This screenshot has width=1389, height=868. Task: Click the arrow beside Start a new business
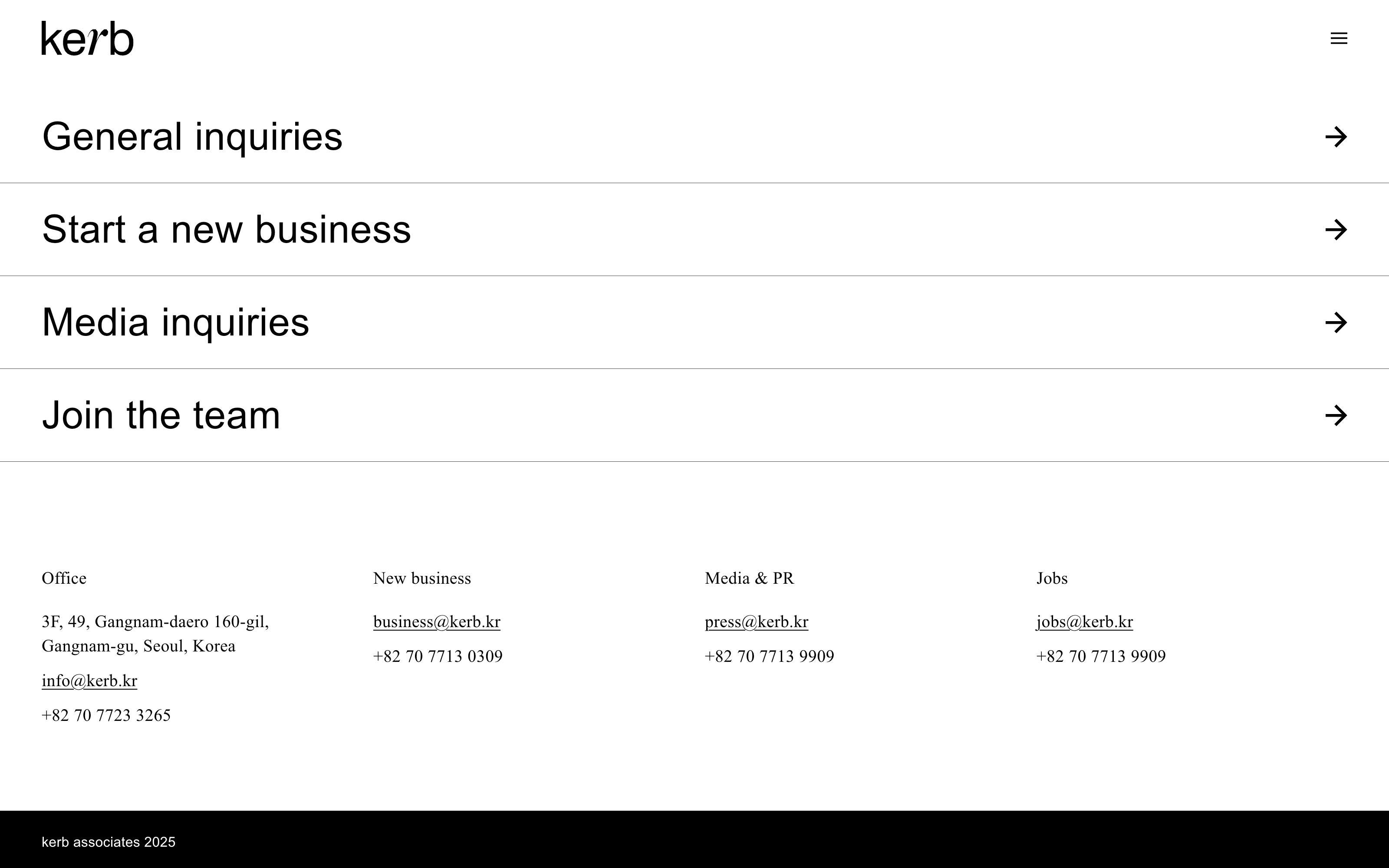(1336, 230)
